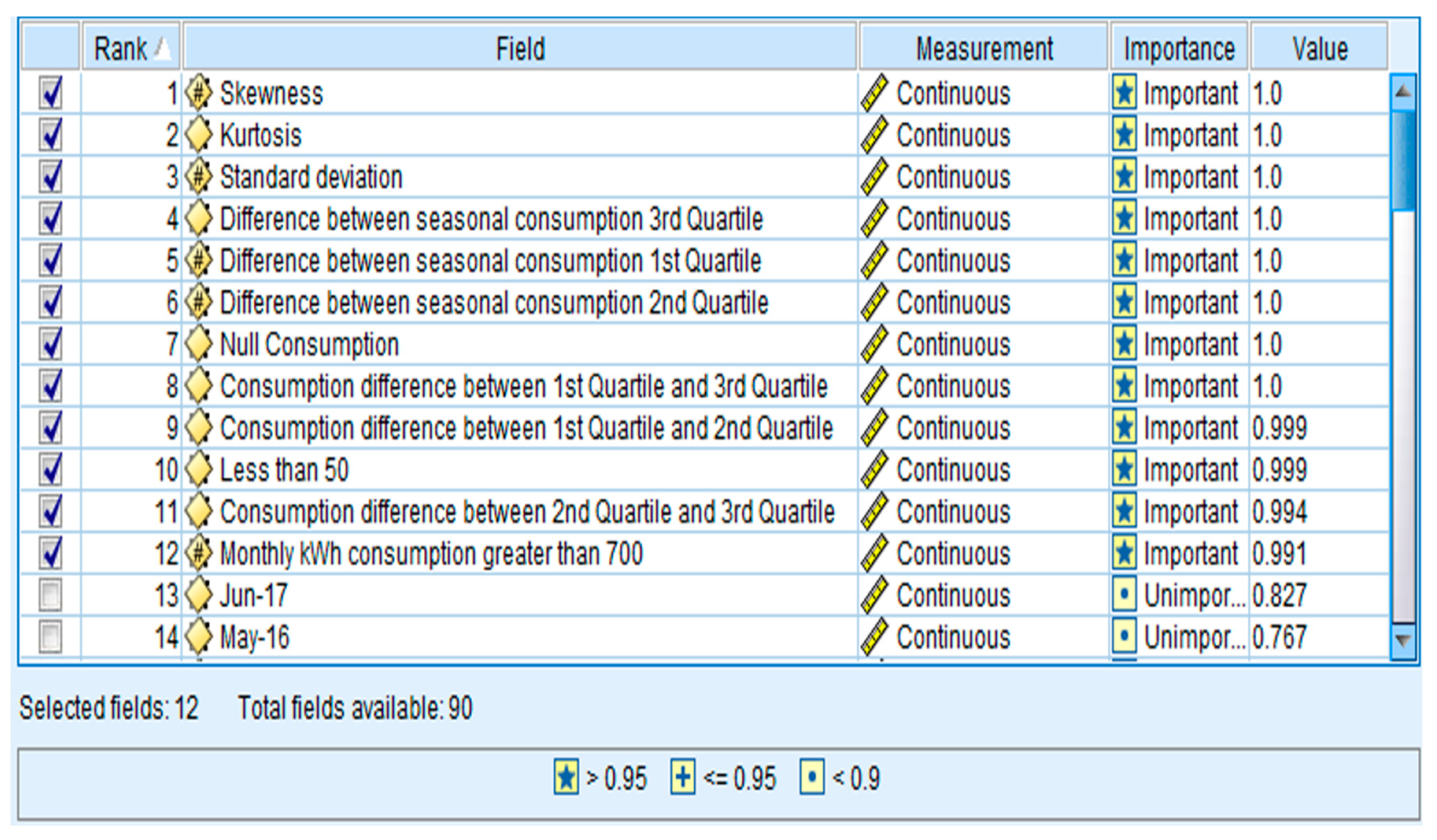Screen dimensions: 1437x840
Task: Sort by the Importance column header
Action: click(1179, 48)
